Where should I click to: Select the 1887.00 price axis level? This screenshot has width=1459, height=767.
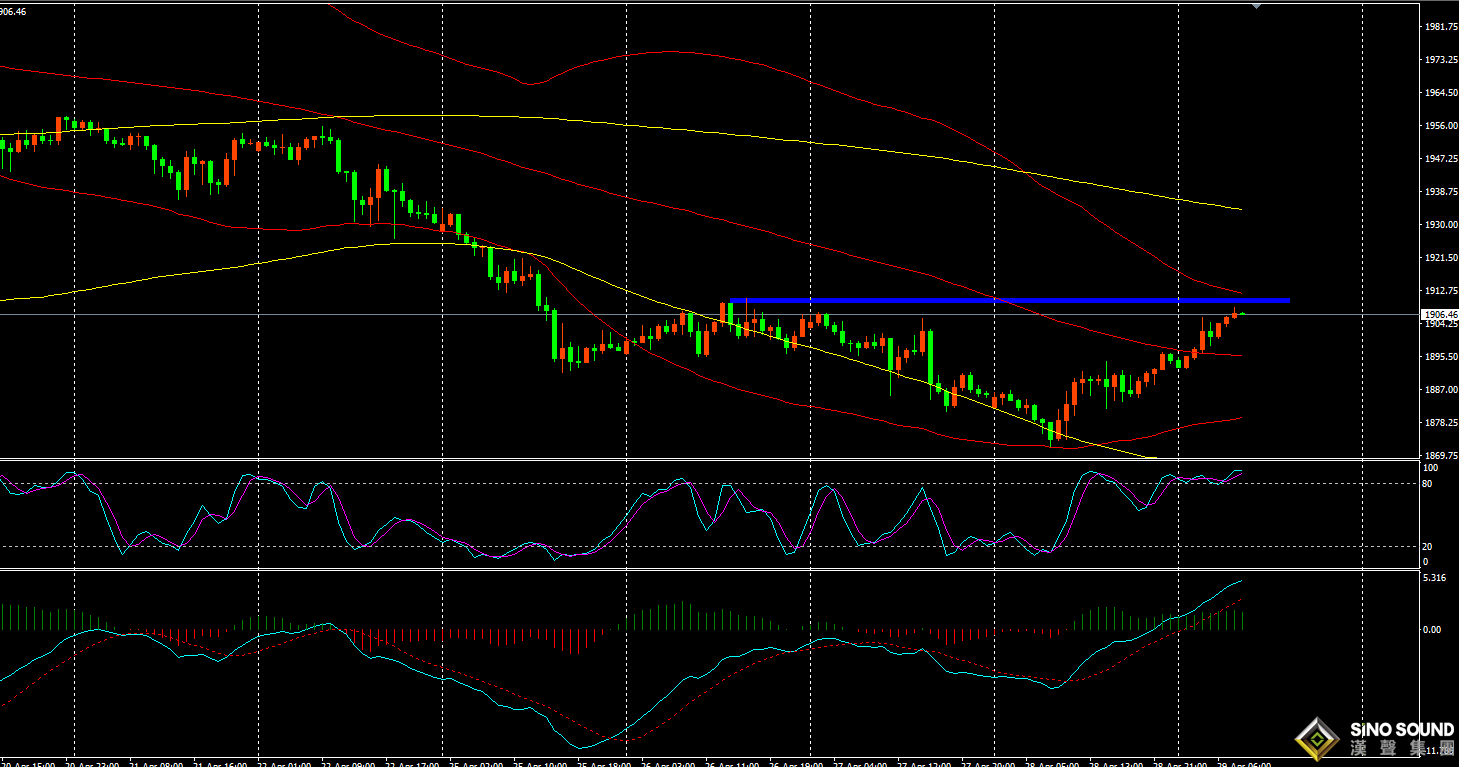click(1439, 390)
